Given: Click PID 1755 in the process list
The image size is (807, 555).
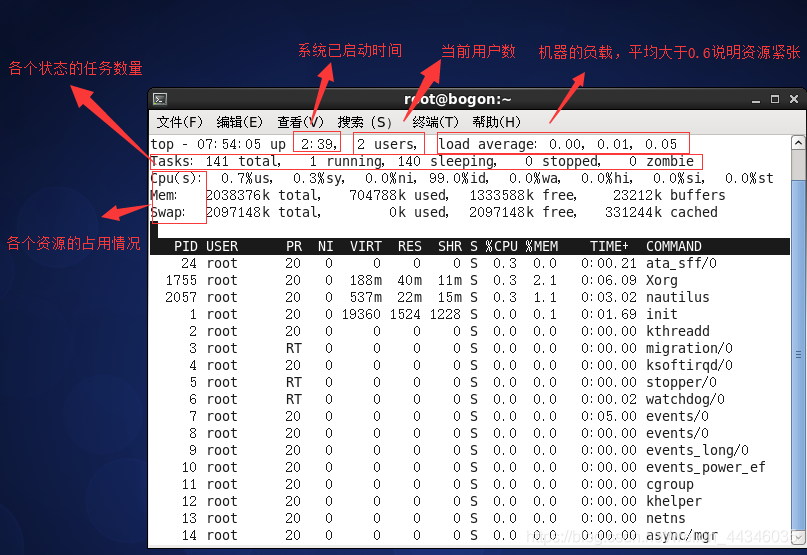Looking at the screenshot, I should pyautogui.click(x=181, y=280).
